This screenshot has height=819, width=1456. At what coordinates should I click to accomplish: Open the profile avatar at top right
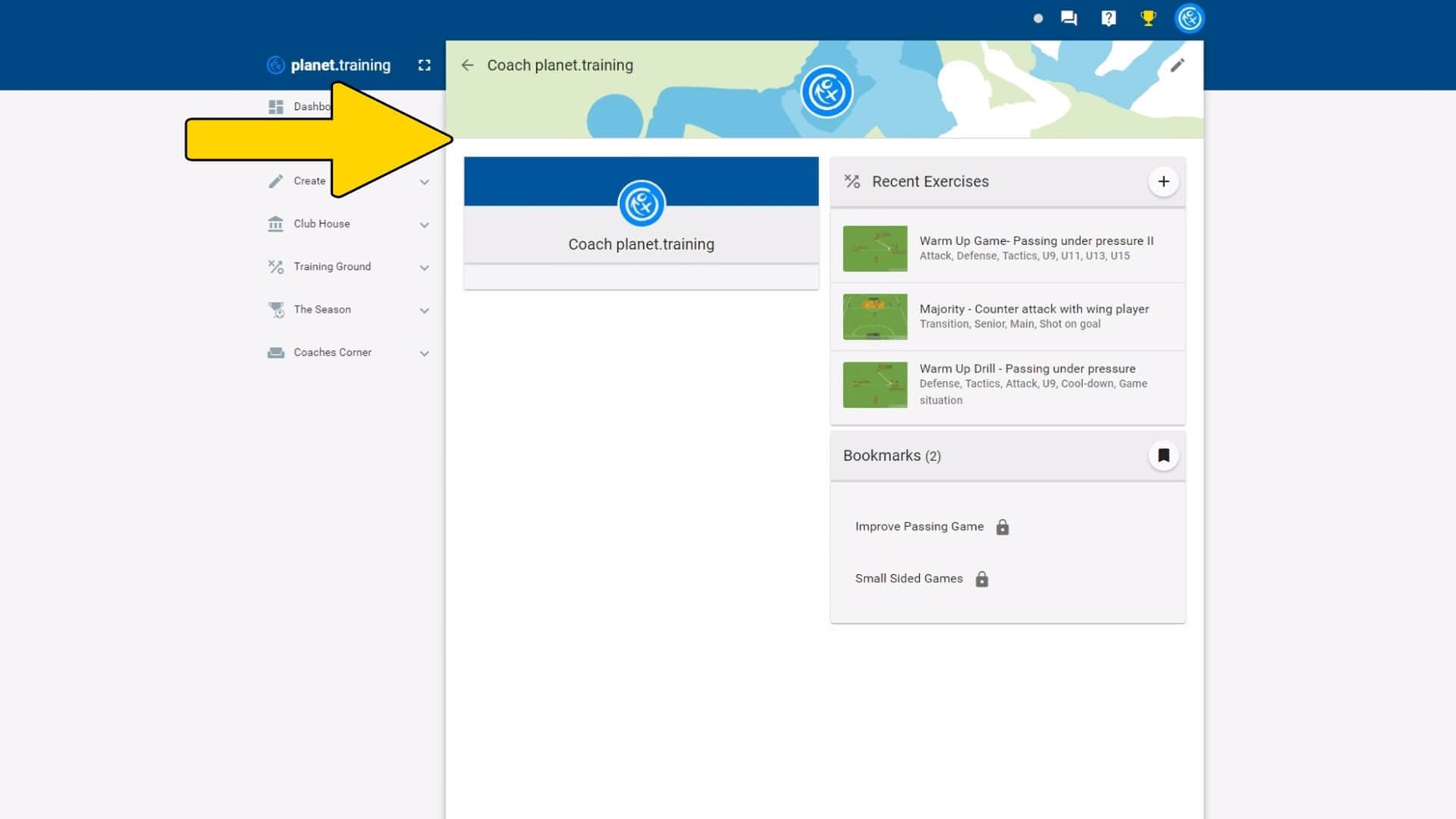coord(1189,17)
